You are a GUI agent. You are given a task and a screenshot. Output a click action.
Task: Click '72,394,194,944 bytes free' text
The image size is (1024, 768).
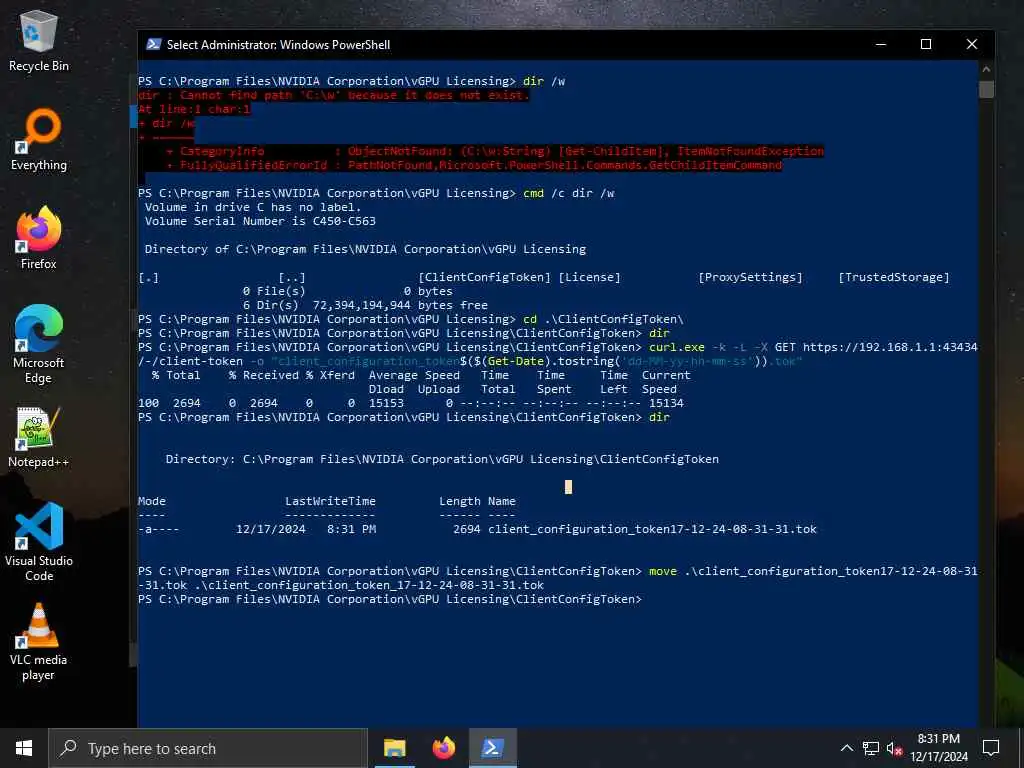point(400,305)
